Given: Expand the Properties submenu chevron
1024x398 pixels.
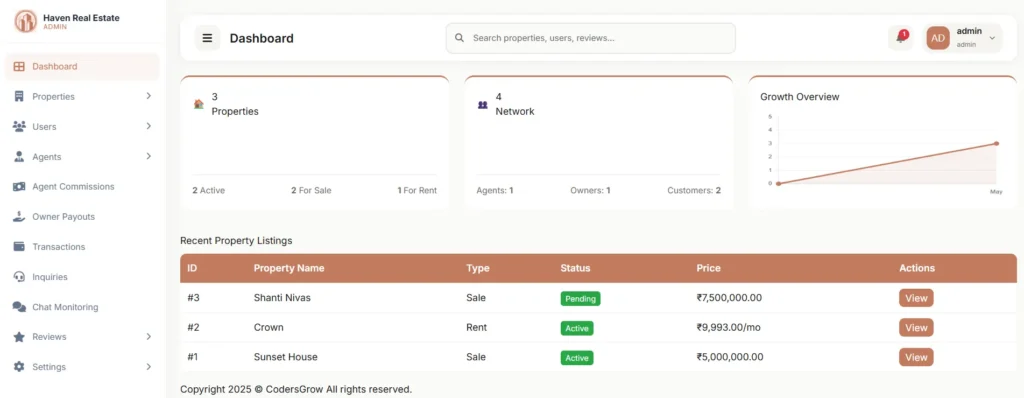Looking at the screenshot, I should click(149, 96).
